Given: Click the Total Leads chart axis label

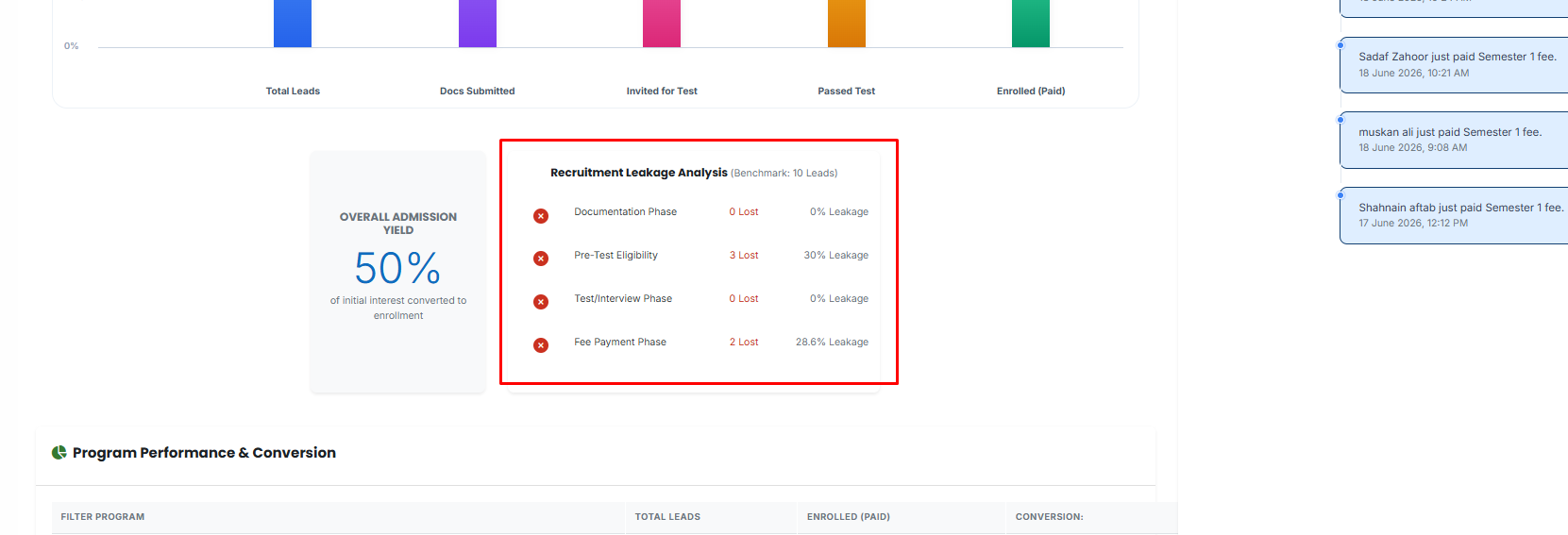Looking at the screenshot, I should 293,92.
